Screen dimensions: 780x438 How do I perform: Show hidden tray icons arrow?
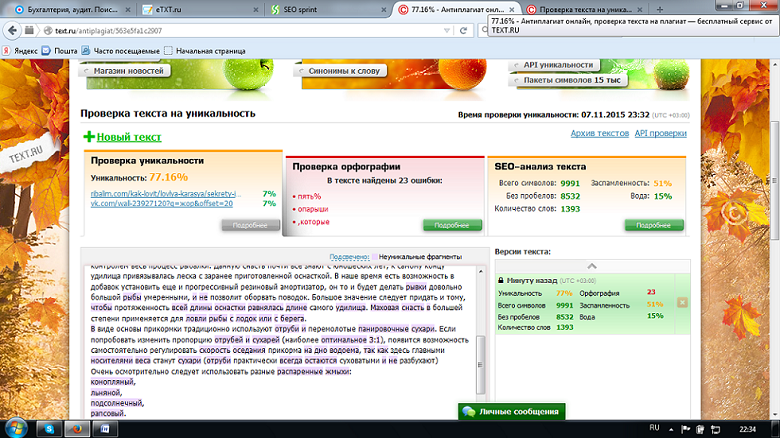coord(671,429)
